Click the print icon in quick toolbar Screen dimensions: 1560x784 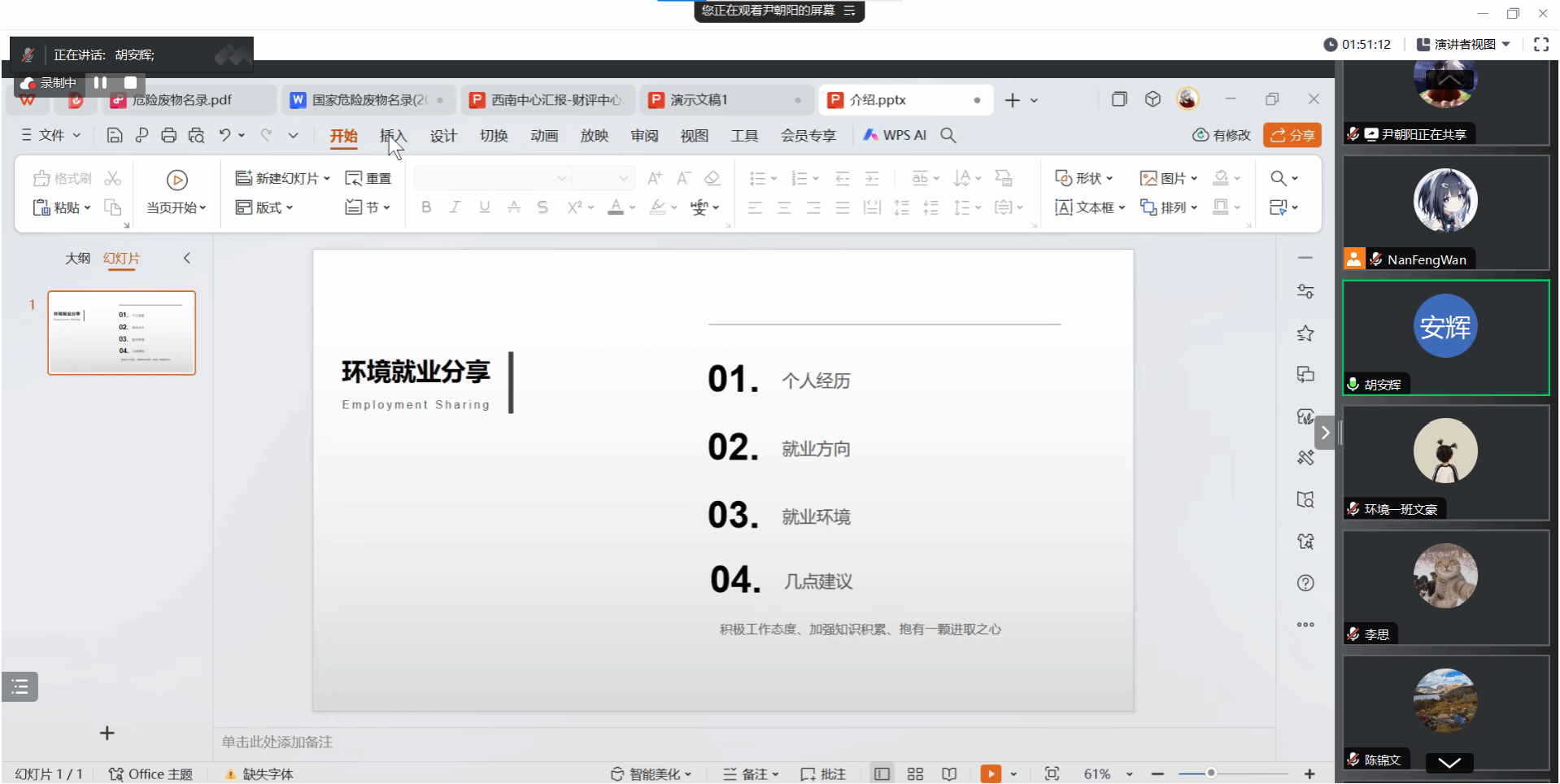coord(168,136)
